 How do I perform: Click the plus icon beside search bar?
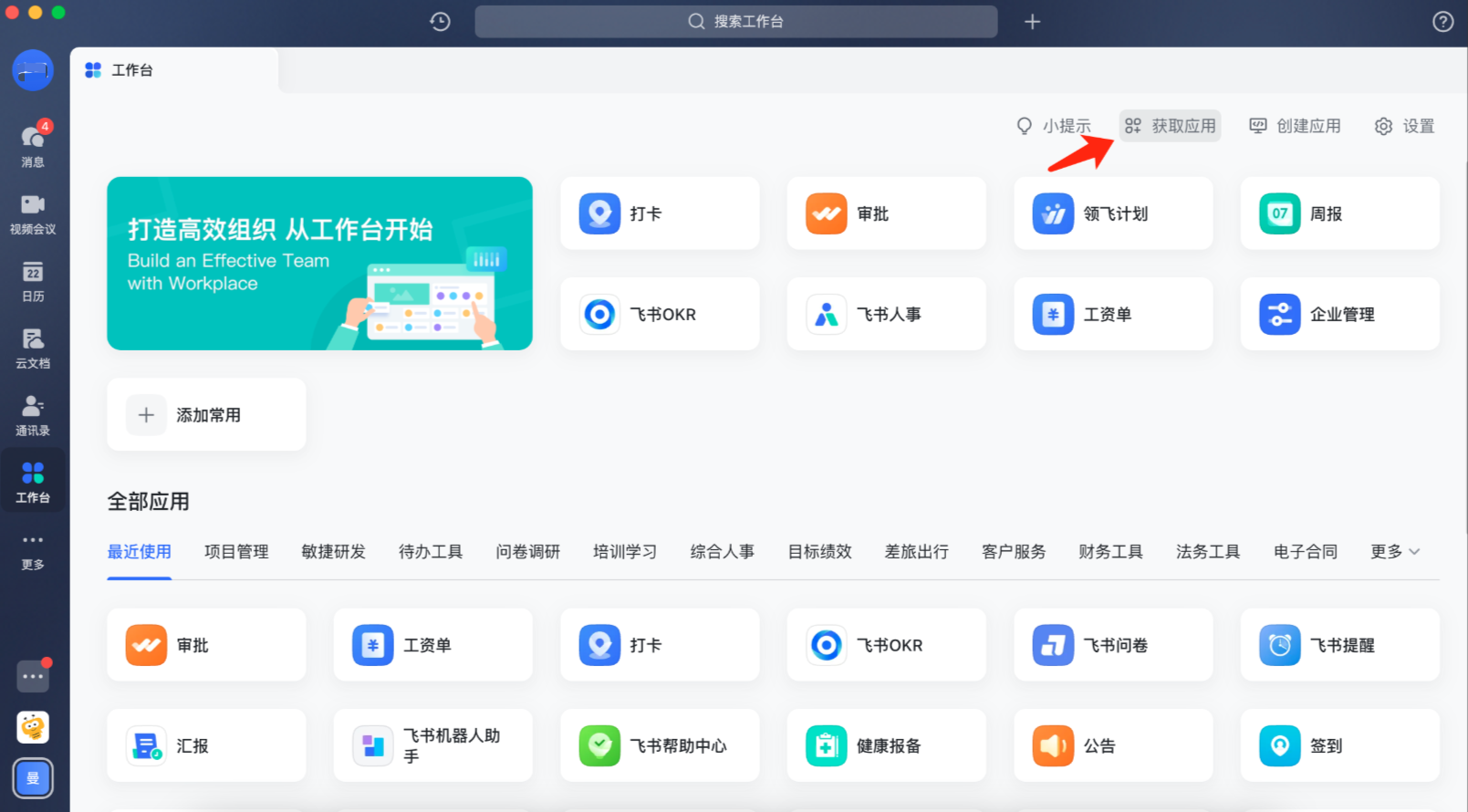[1032, 21]
